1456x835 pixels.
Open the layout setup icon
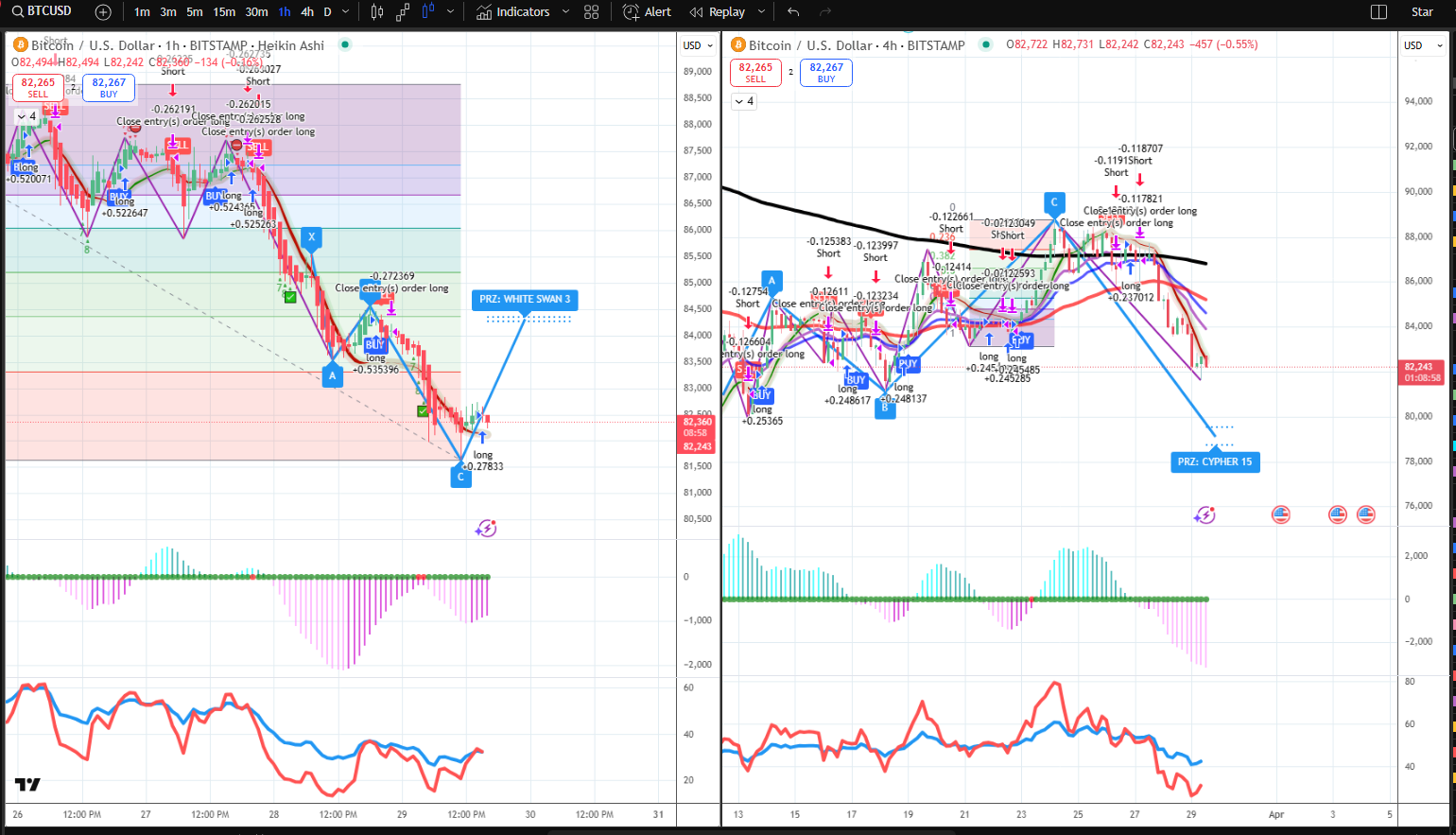[1378, 12]
